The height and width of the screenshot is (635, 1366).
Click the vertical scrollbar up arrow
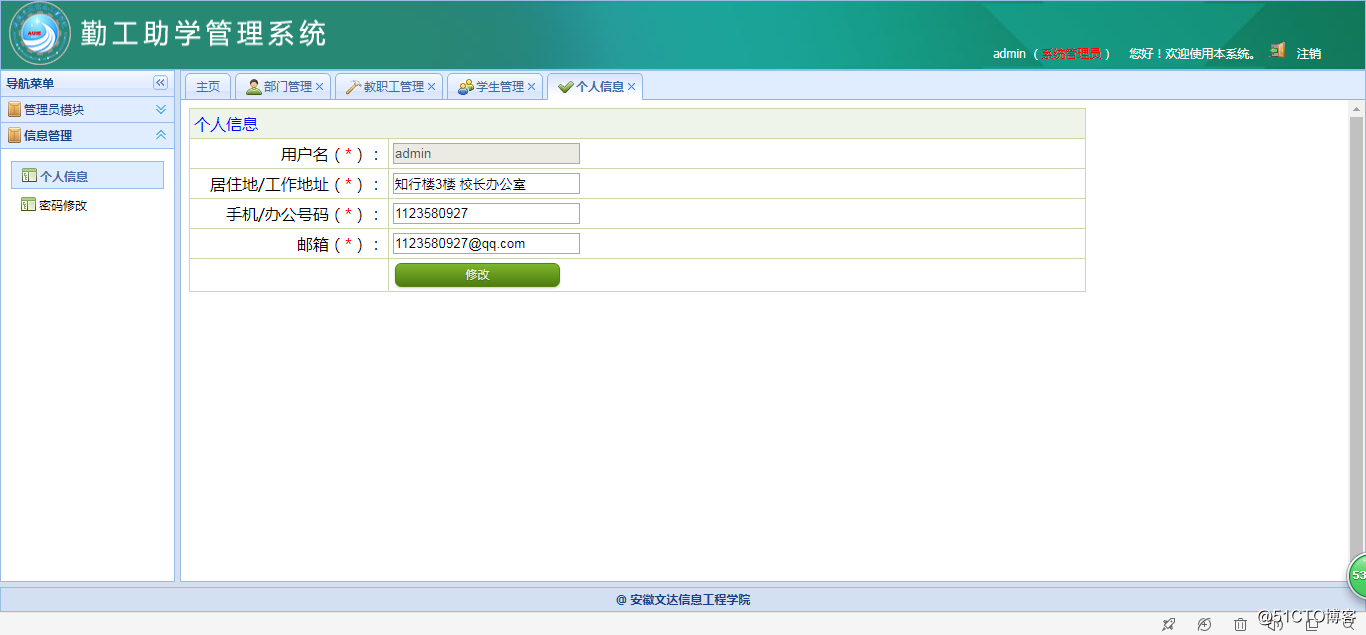[x=1357, y=109]
